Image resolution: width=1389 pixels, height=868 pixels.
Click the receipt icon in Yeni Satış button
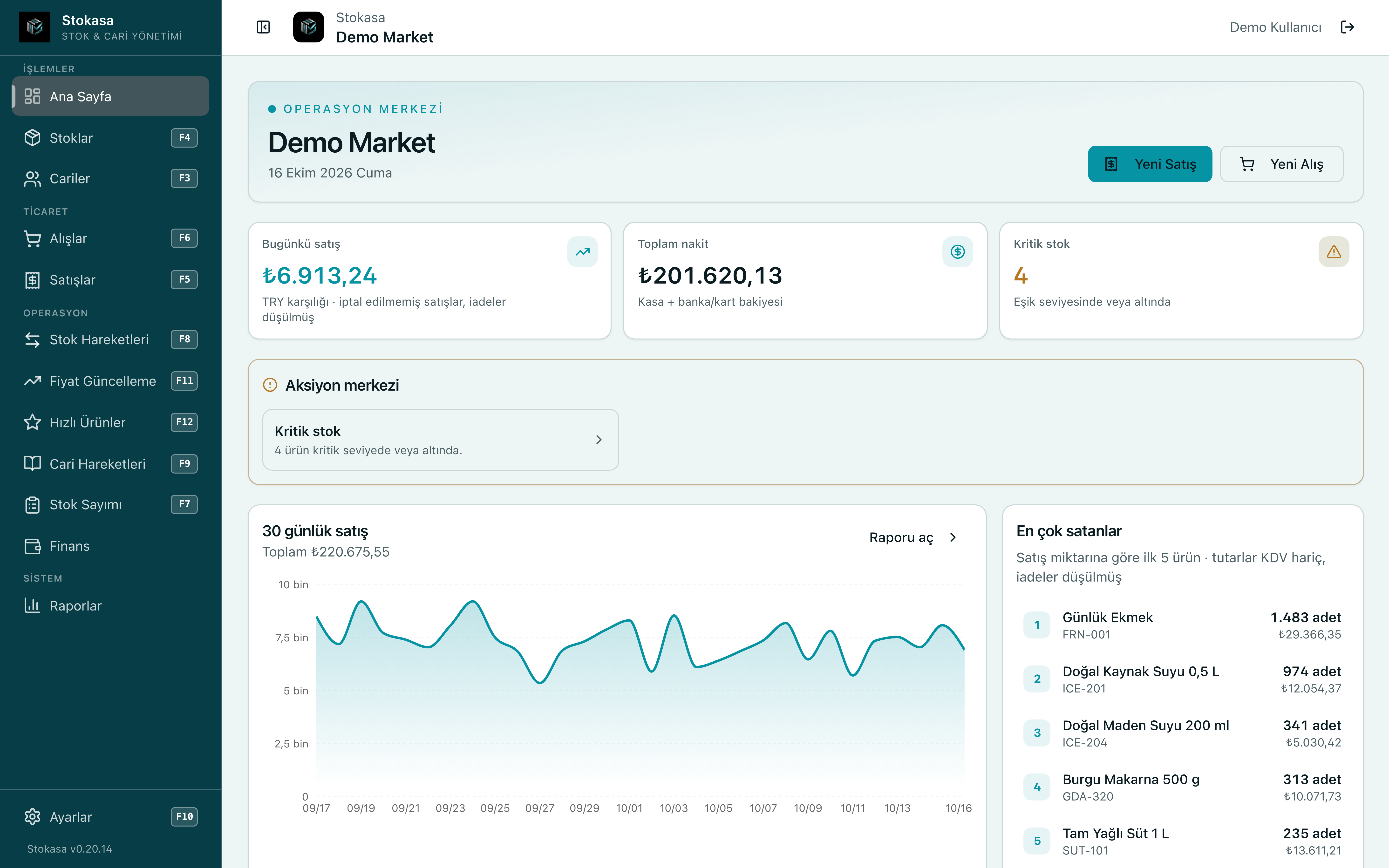point(1111,164)
